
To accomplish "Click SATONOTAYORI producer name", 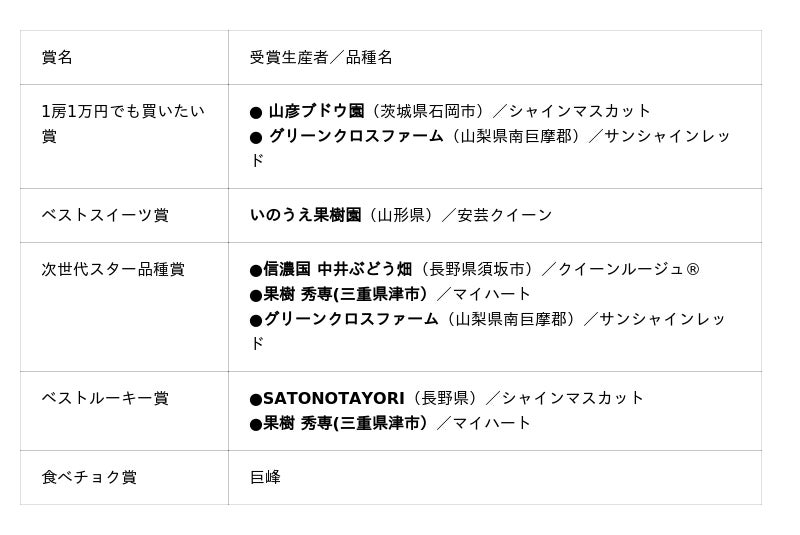I will click(x=334, y=398).
